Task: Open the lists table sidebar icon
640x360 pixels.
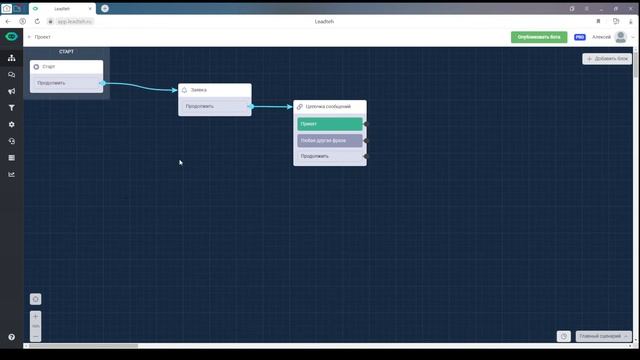Action: 11,158
